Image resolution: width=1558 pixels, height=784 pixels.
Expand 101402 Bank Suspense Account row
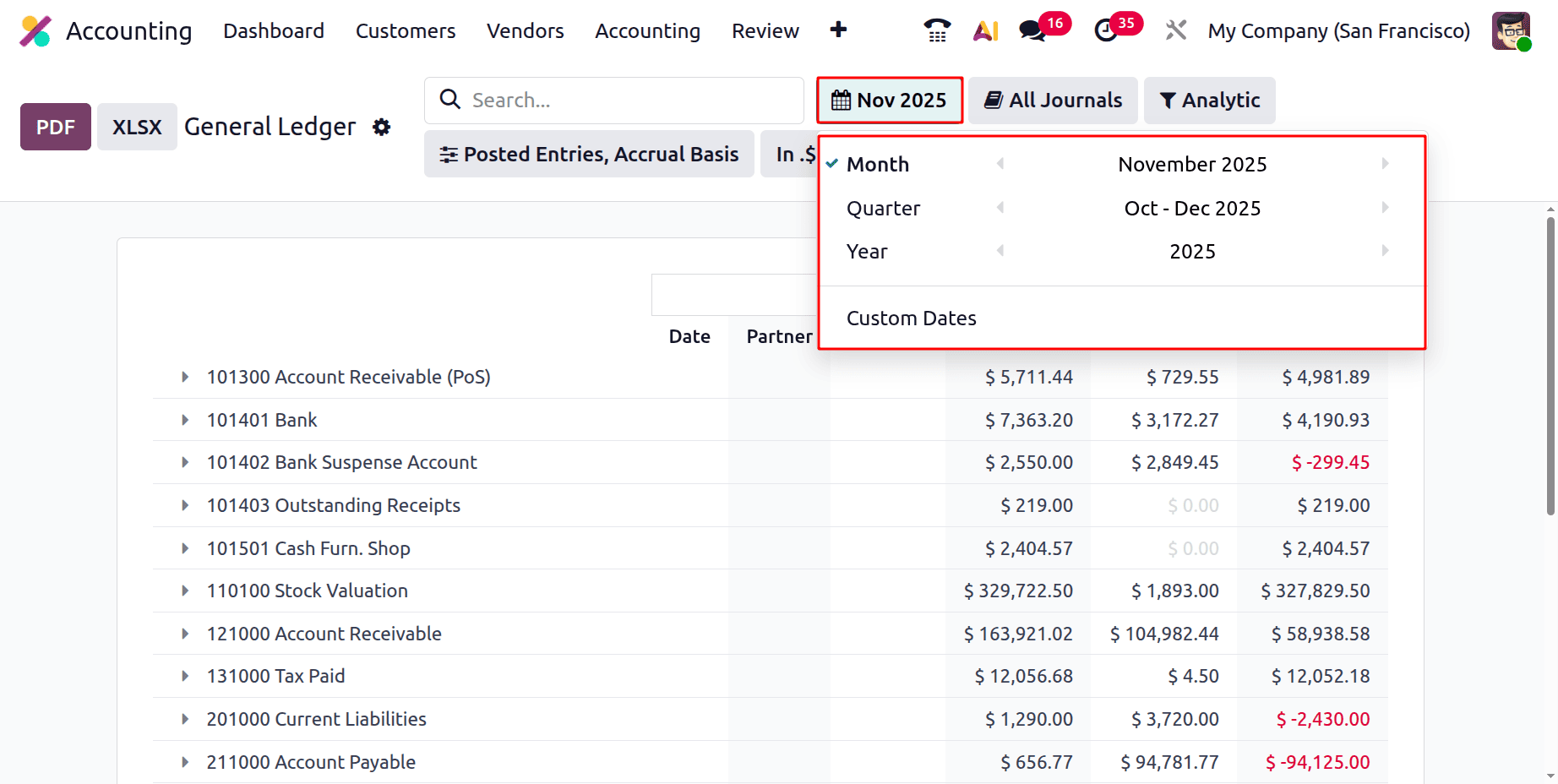coord(185,462)
